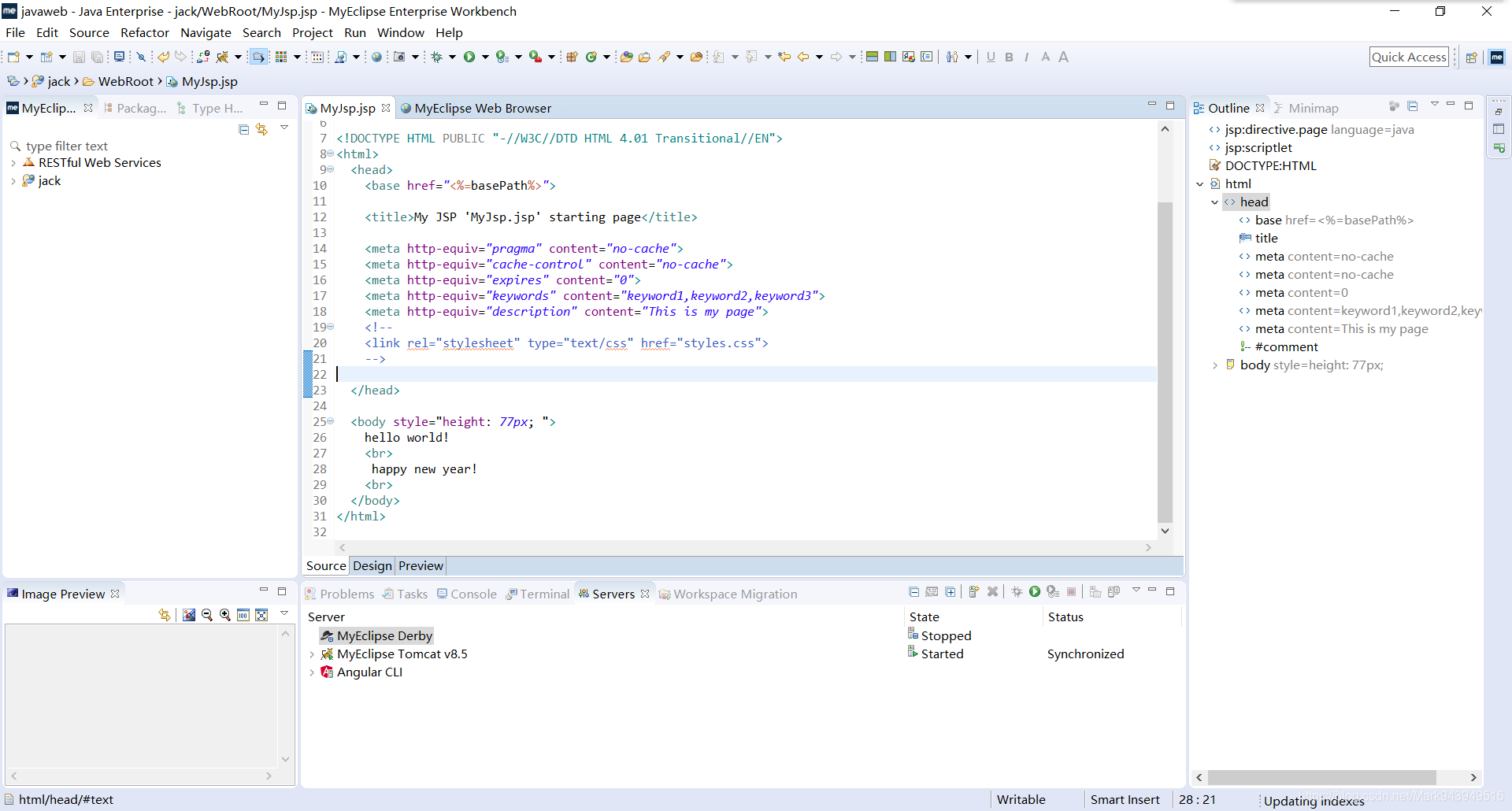Screen dimensions: 1512x811
Task: Close the MyJsp.jsp editor tab
Action: coord(386,108)
